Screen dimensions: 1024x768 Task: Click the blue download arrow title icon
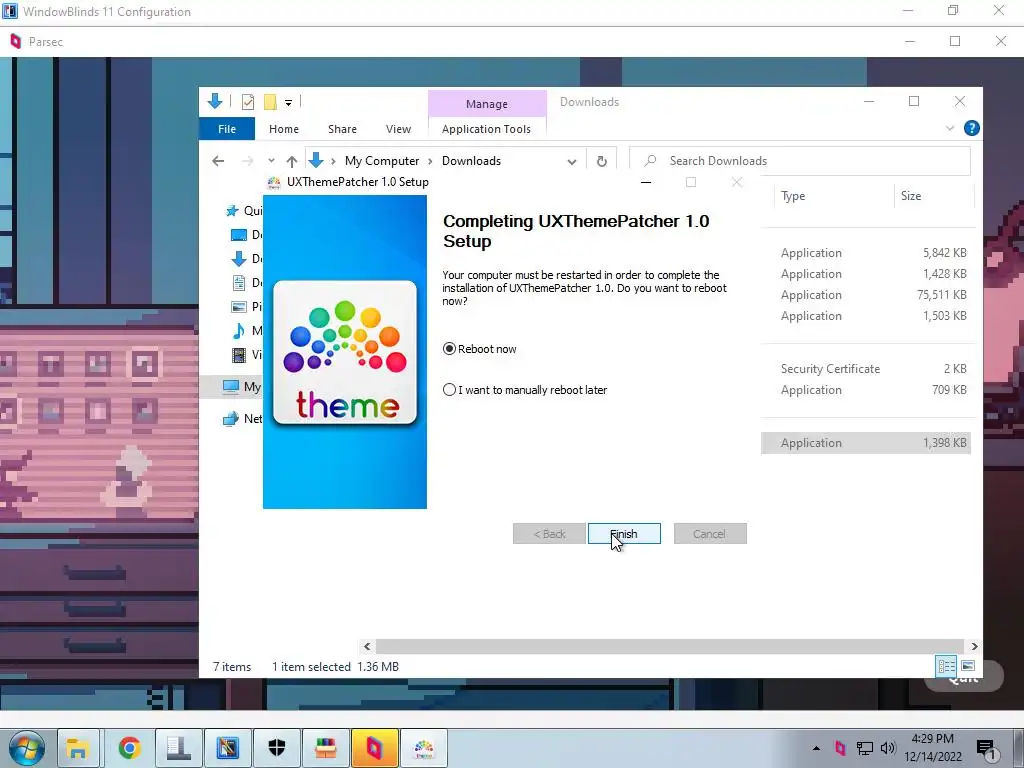215,101
